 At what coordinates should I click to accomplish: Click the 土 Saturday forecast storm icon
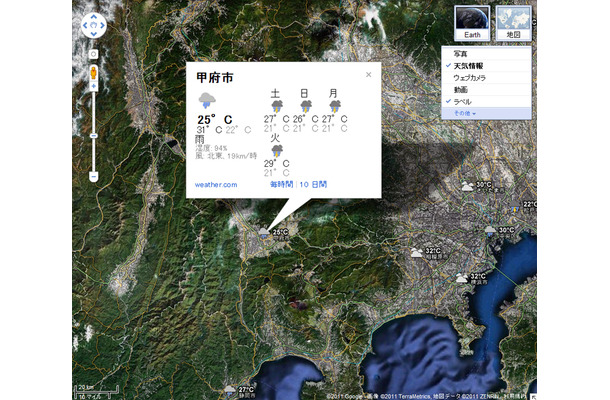(x=277, y=106)
